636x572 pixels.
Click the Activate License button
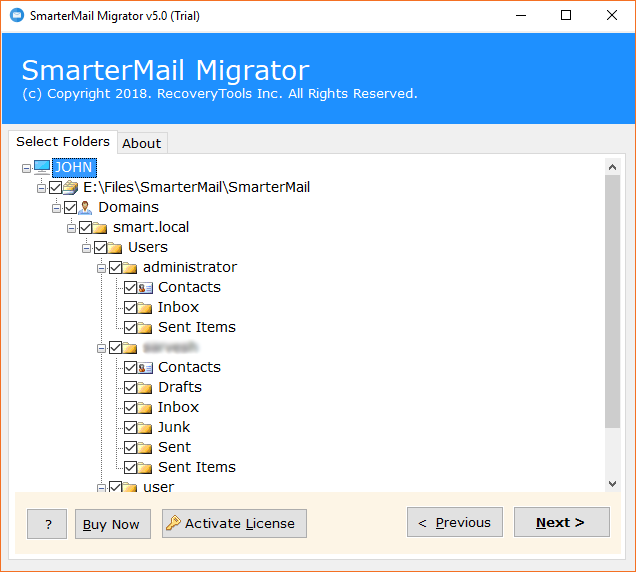point(234,524)
